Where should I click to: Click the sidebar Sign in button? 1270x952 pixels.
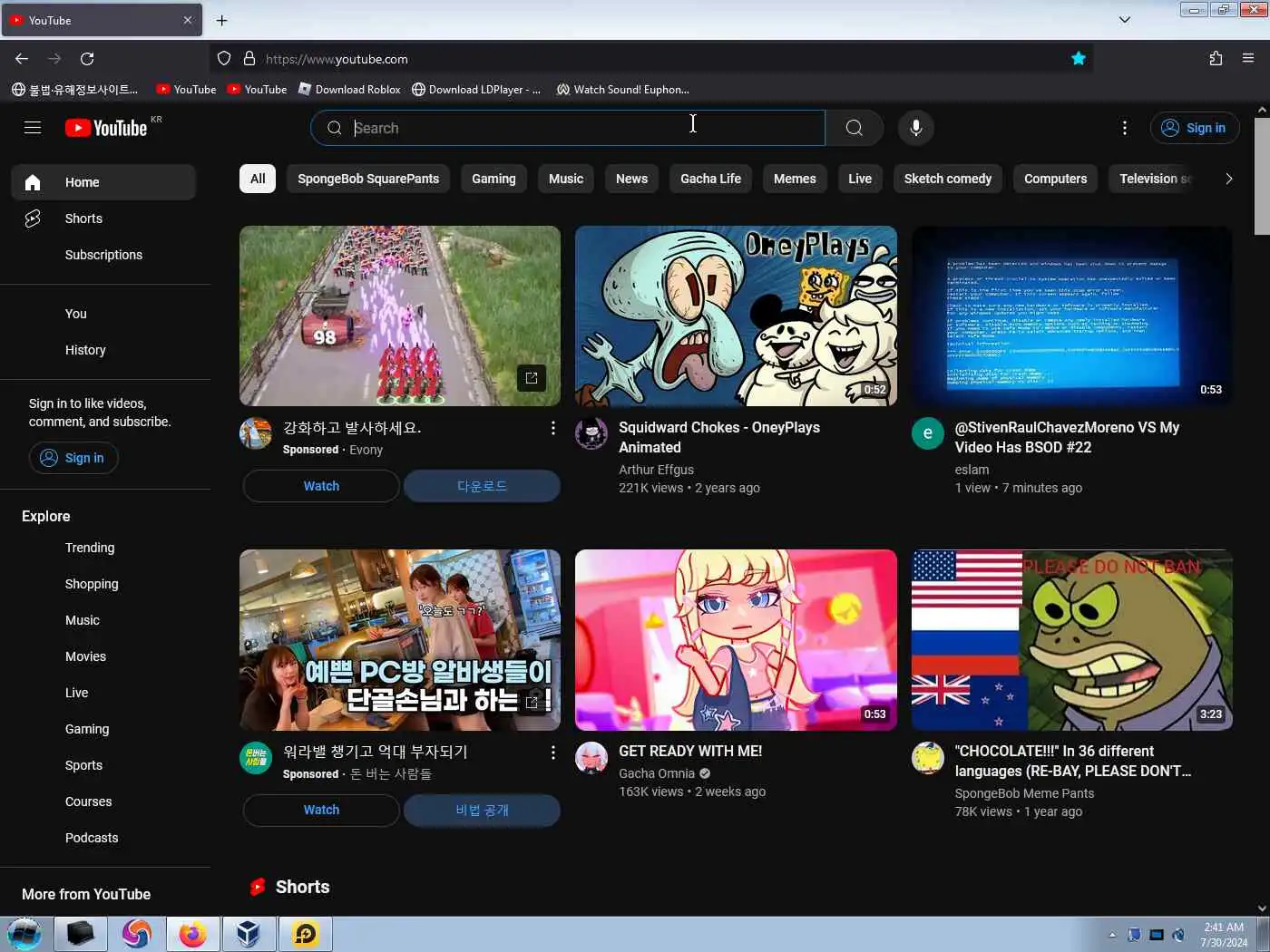pyautogui.click(x=73, y=458)
